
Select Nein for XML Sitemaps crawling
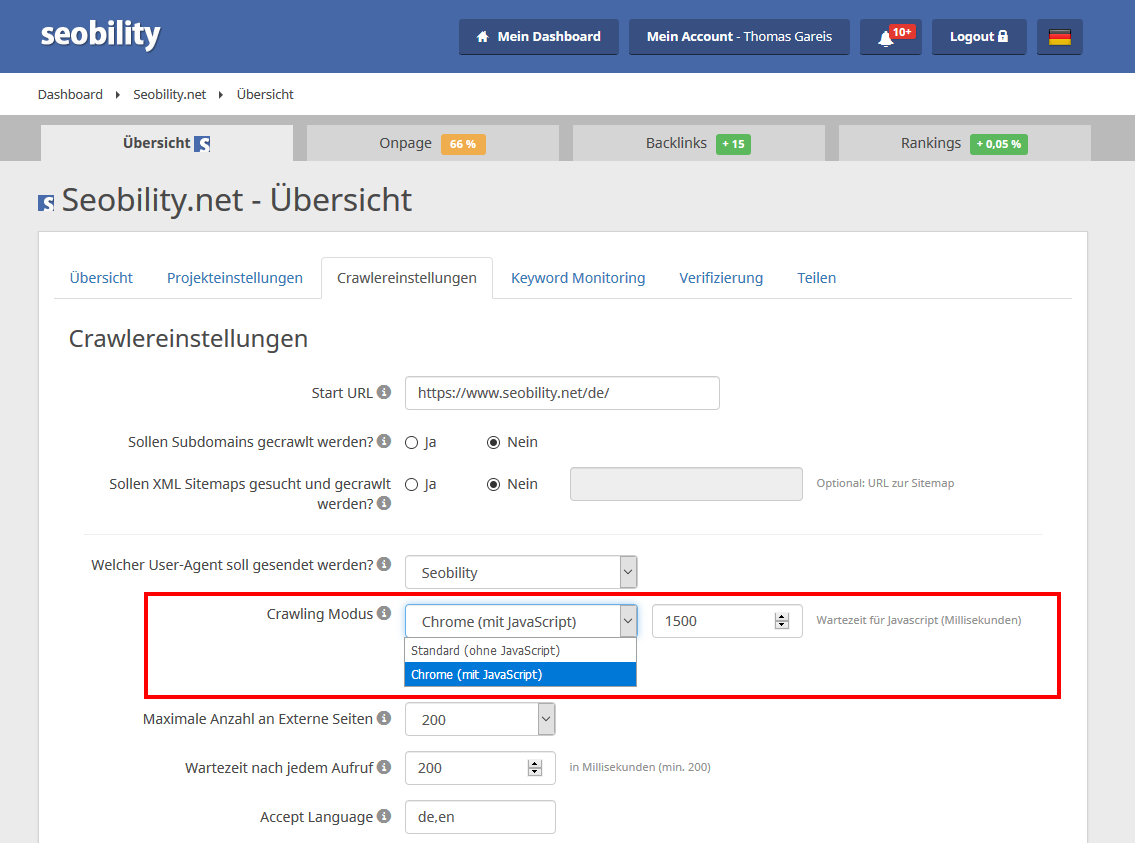pos(494,485)
